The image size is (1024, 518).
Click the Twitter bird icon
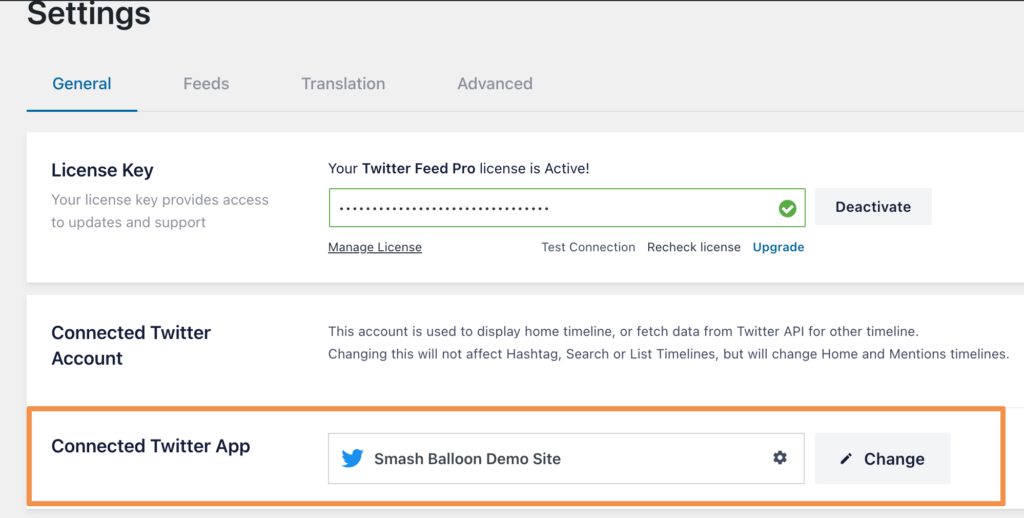(x=352, y=459)
